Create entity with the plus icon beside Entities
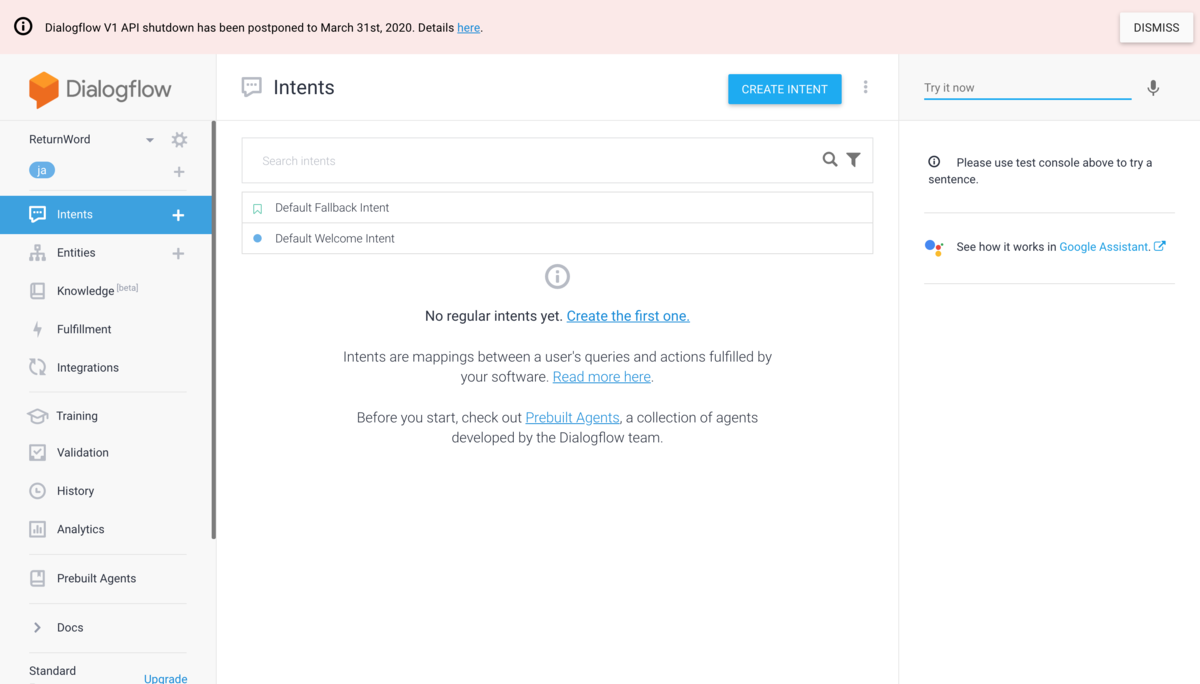 (178, 254)
